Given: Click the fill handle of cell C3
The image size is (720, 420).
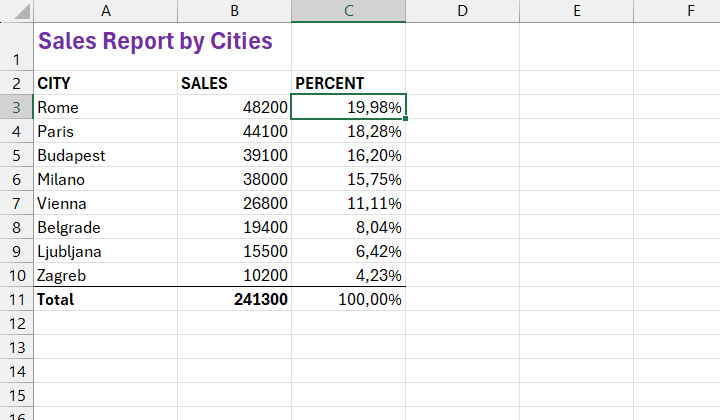Looking at the screenshot, I should point(405,118).
